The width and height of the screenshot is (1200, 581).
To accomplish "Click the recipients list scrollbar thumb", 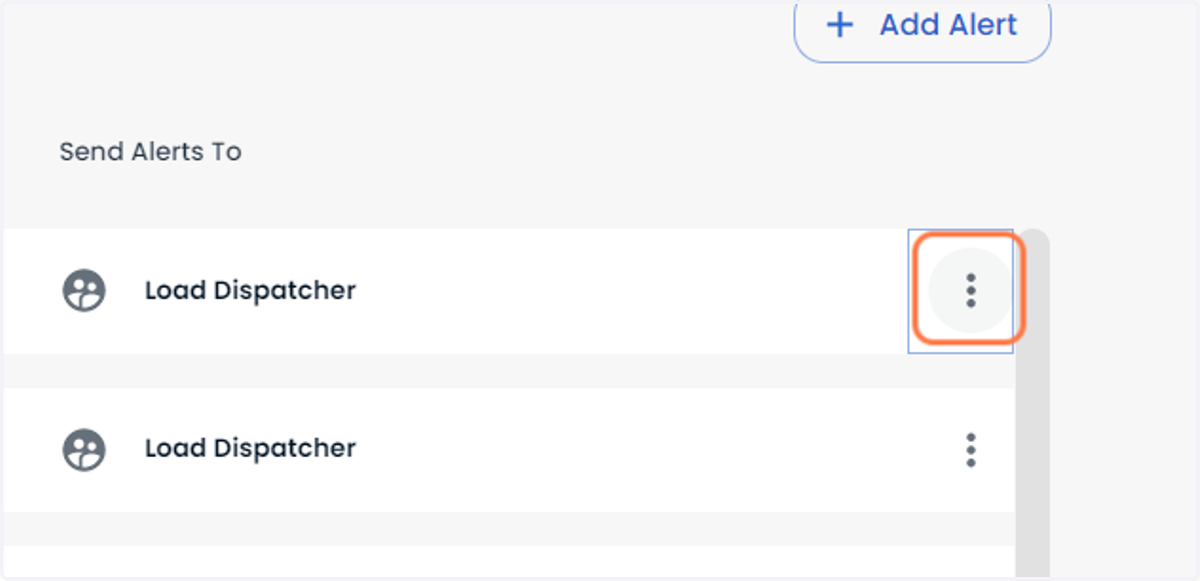I will coord(1033,404).
